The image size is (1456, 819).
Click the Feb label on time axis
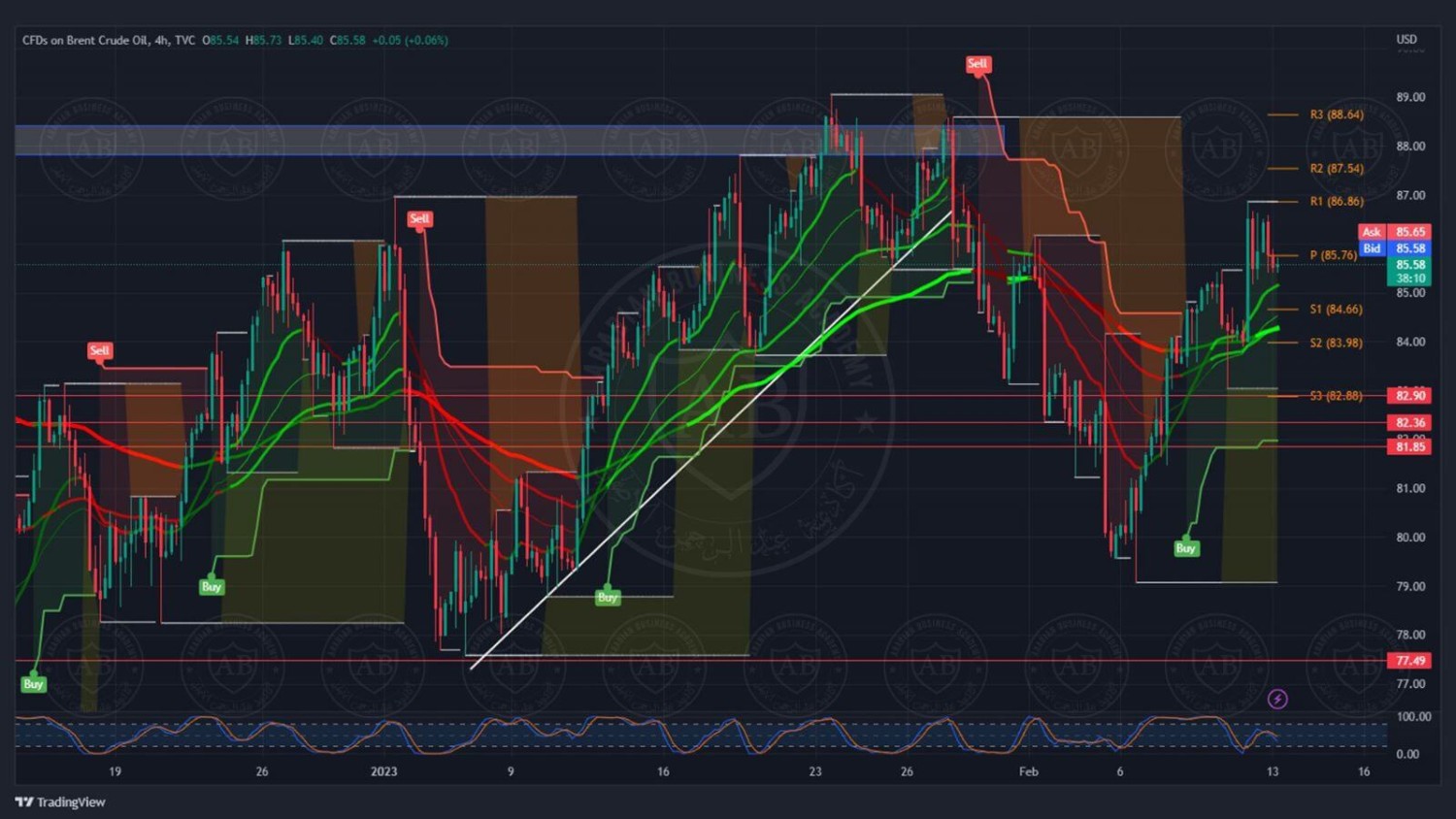click(1029, 771)
